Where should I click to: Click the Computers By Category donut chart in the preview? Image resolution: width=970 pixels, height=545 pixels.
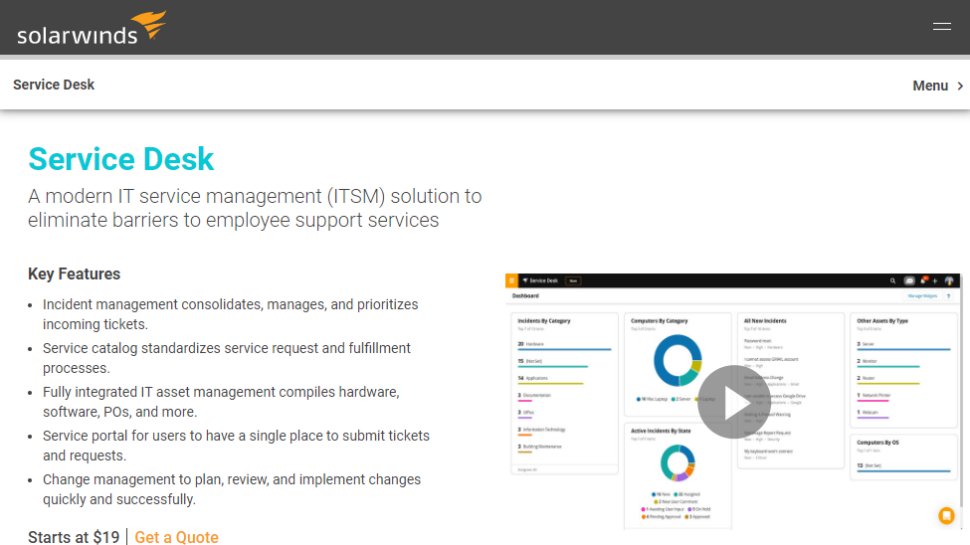pyautogui.click(x=677, y=361)
